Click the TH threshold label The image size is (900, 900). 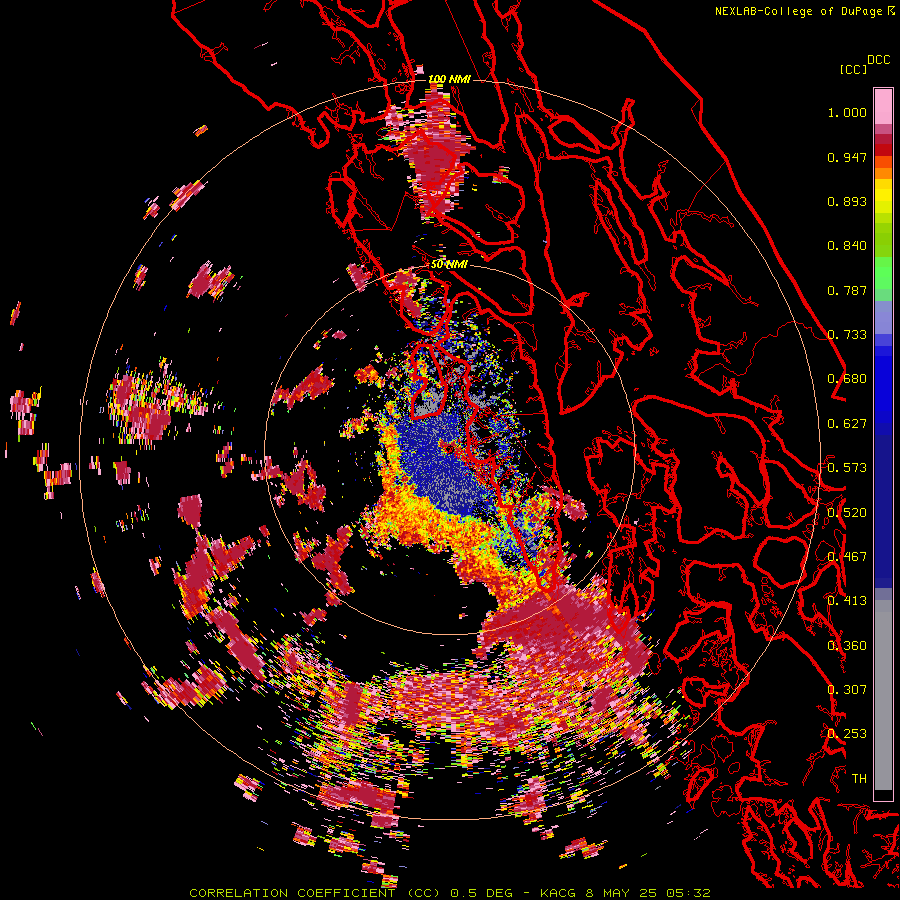pyautogui.click(x=859, y=779)
